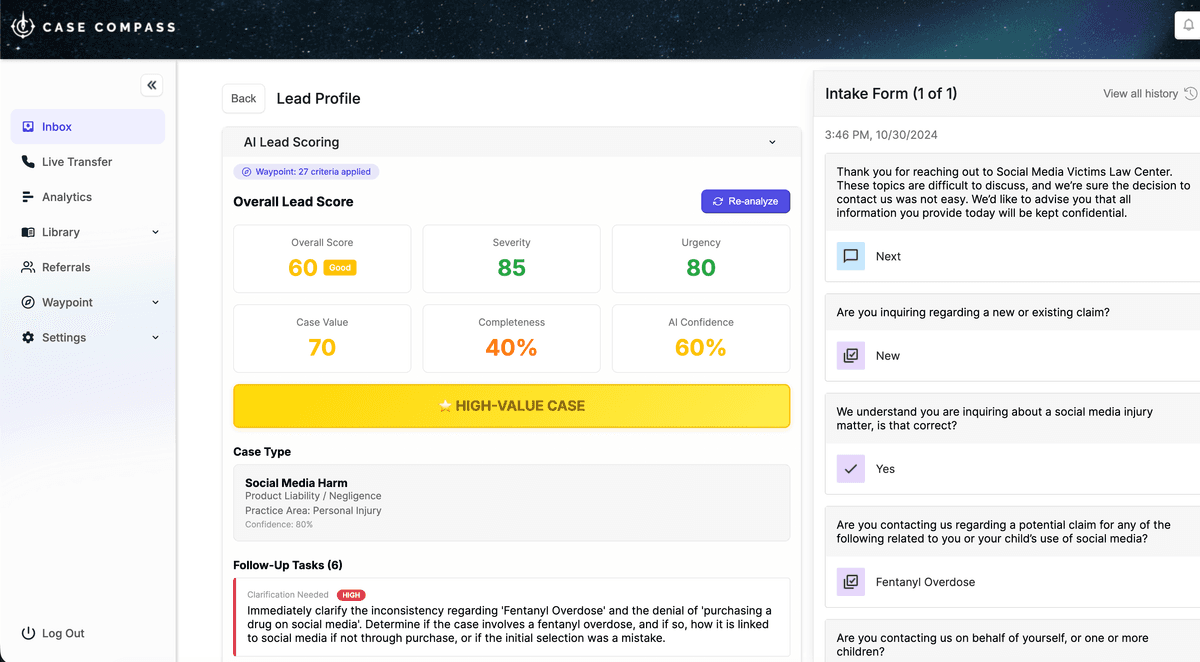Select the checkbox icon beside New
Image resolution: width=1200 pixels, height=662 pixels.
[851, 355]
